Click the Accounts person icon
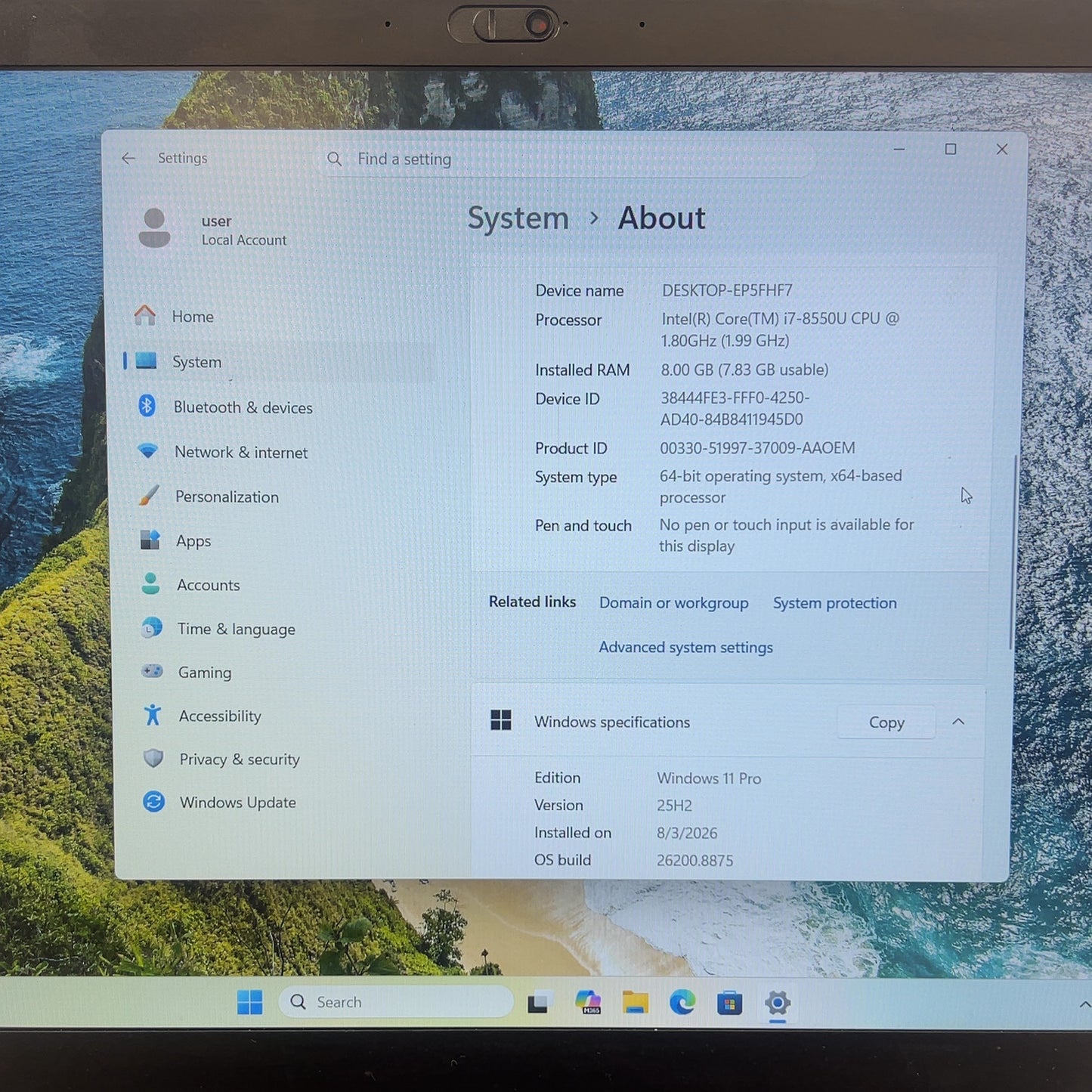This screenshot has height=1092, width=1092. [x=150, y=583]
